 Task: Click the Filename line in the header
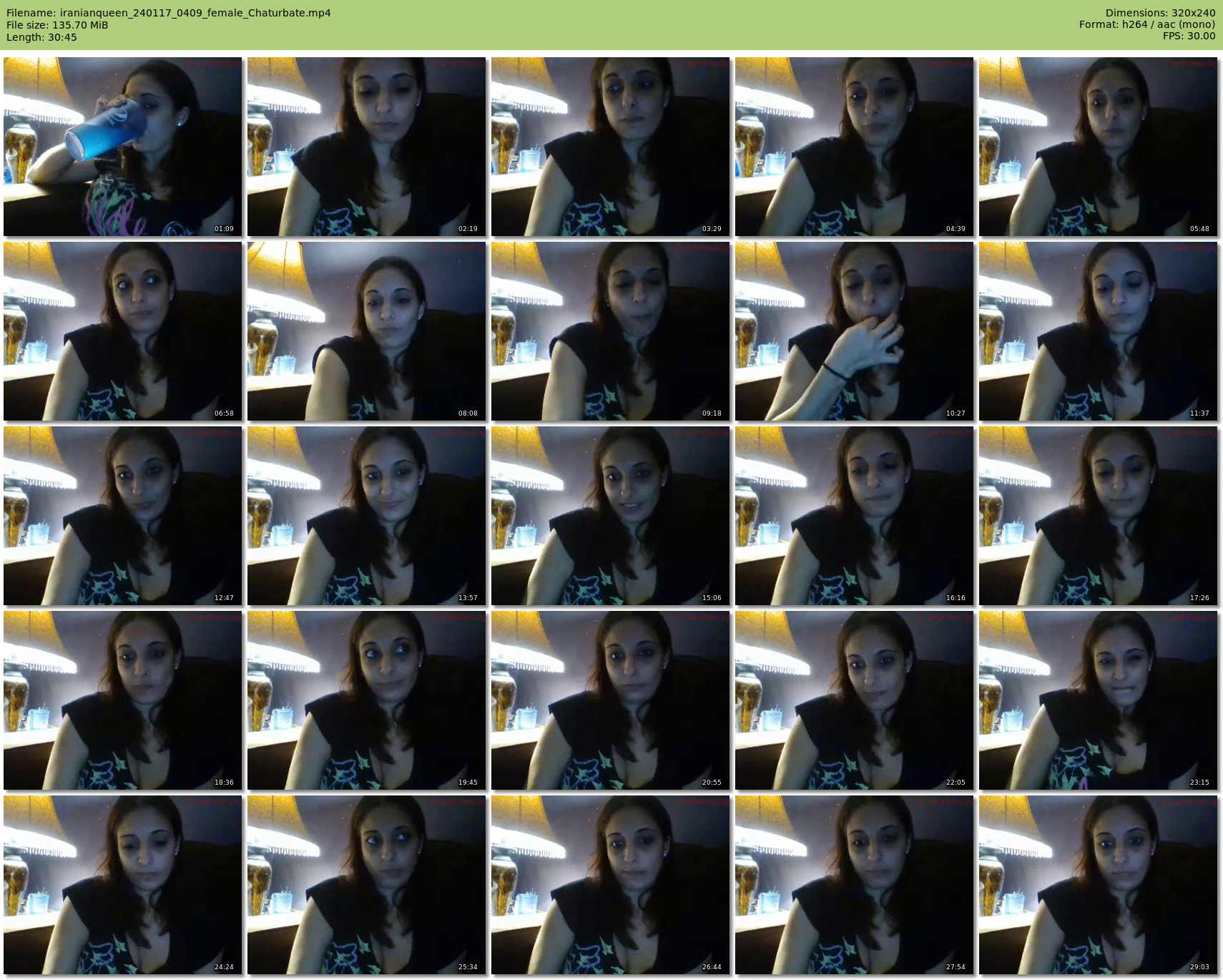(169, 13)
